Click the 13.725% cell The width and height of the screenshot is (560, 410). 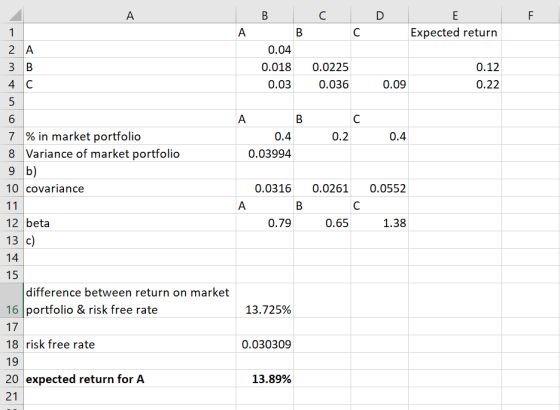click(x=265, y=301)
